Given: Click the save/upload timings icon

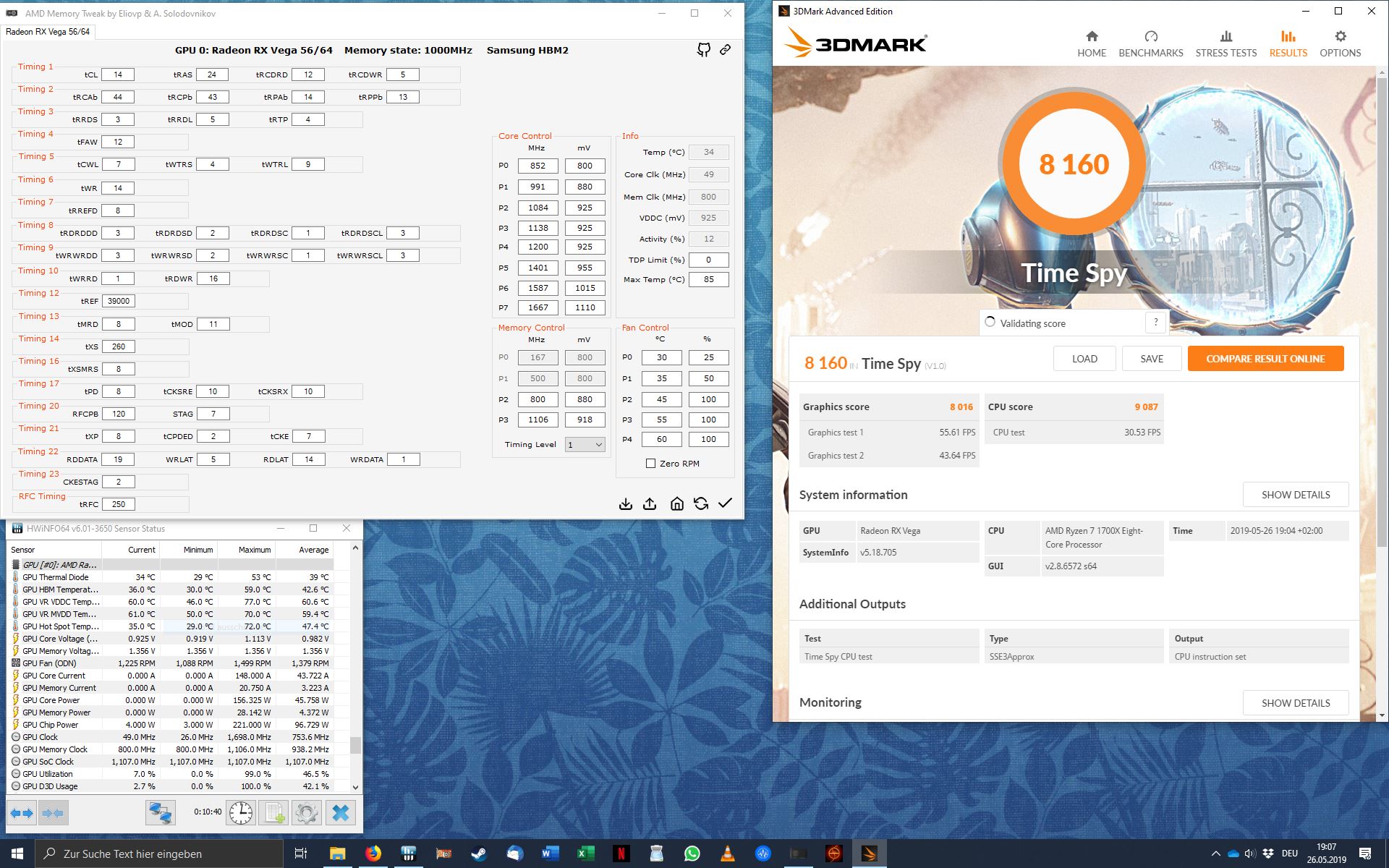Looking at the screenshot, I should [650, 504].
